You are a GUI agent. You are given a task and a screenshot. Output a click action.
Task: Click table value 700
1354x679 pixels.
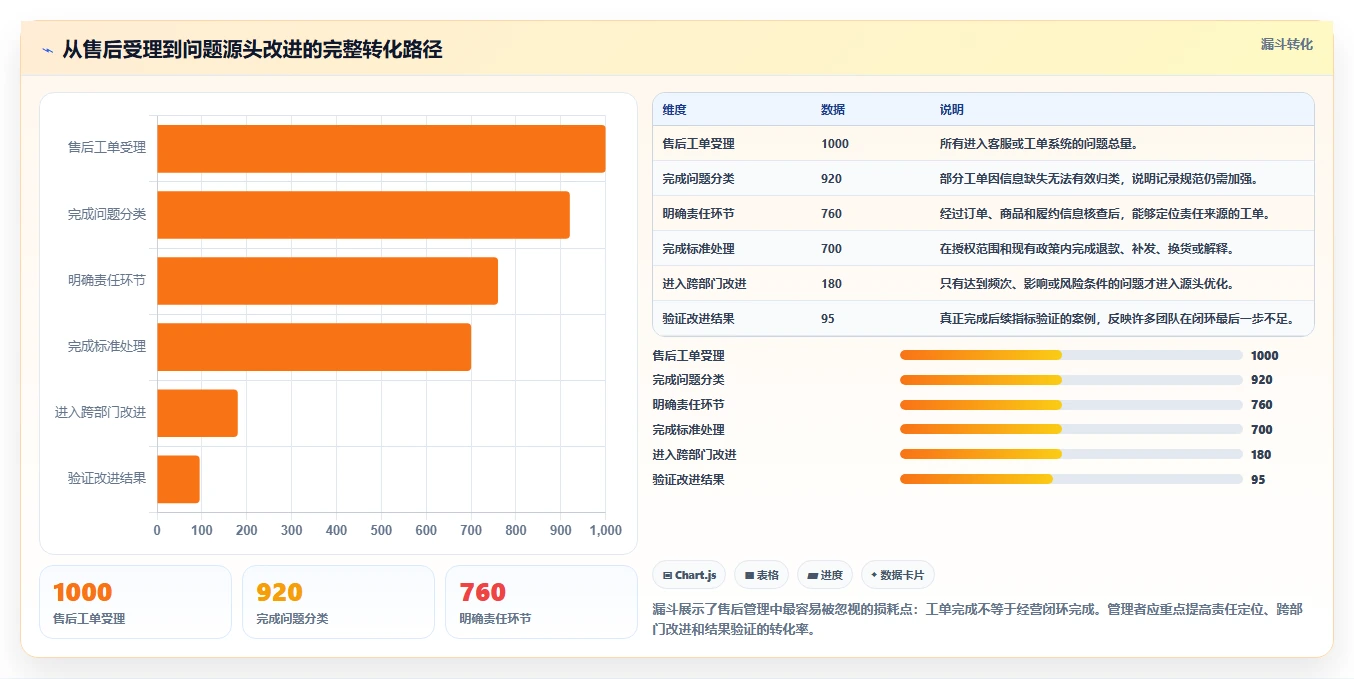click(x=831, y=249)
